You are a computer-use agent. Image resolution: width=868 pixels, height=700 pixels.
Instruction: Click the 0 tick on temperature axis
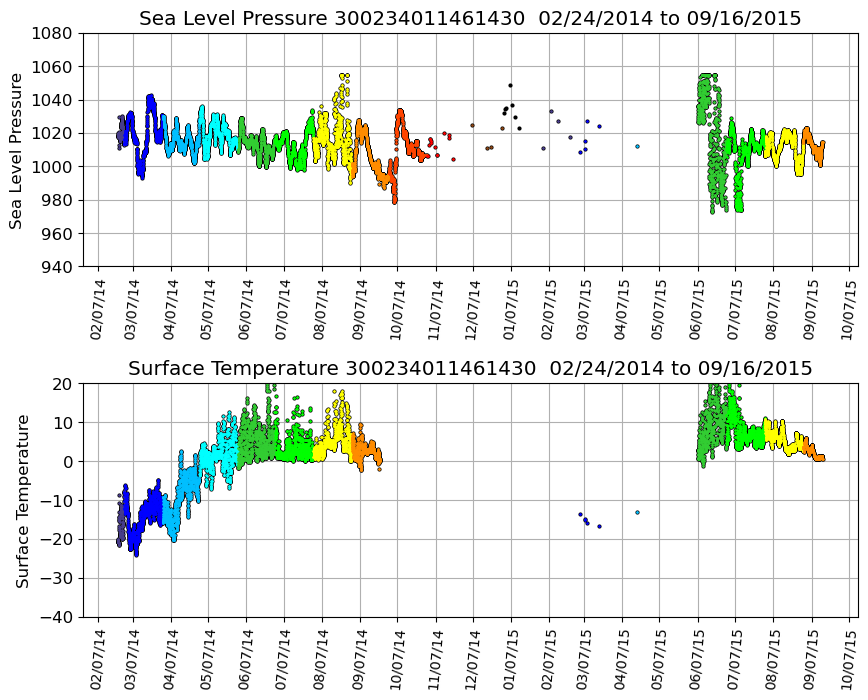68,461
